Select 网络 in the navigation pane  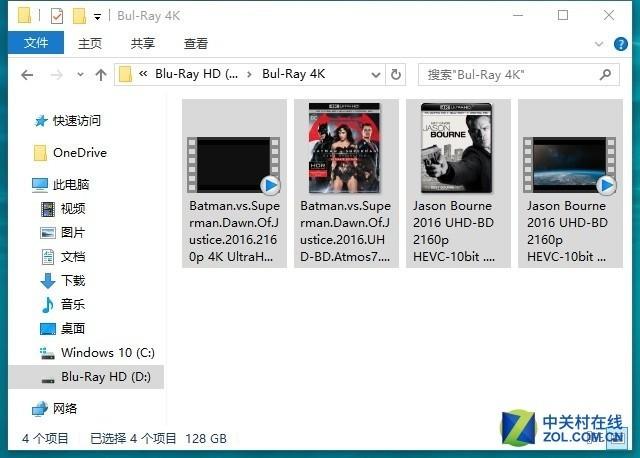click(x=65, y=408)
